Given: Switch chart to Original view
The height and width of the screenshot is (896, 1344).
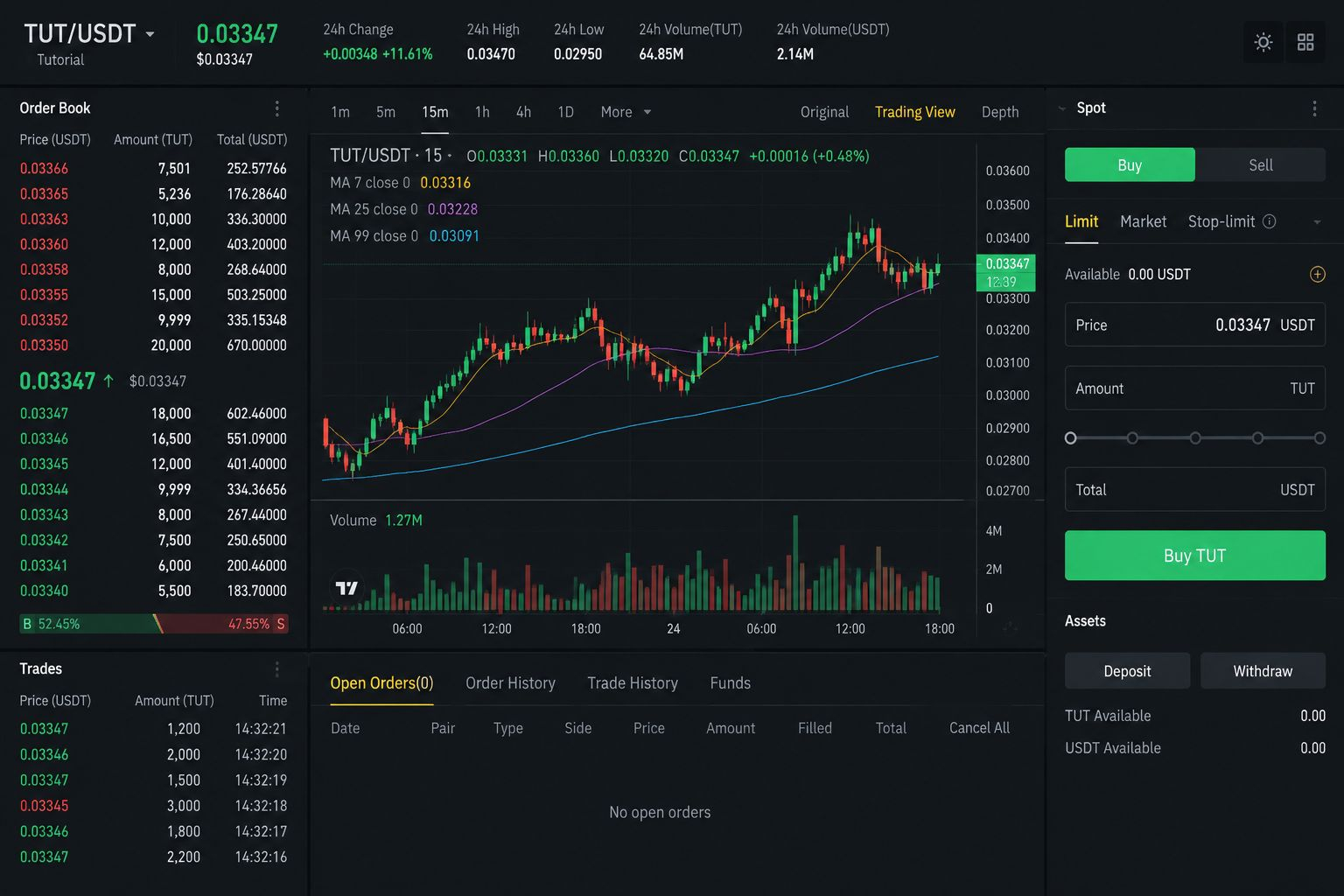Looking at the screenshot, I should [824, 112].
